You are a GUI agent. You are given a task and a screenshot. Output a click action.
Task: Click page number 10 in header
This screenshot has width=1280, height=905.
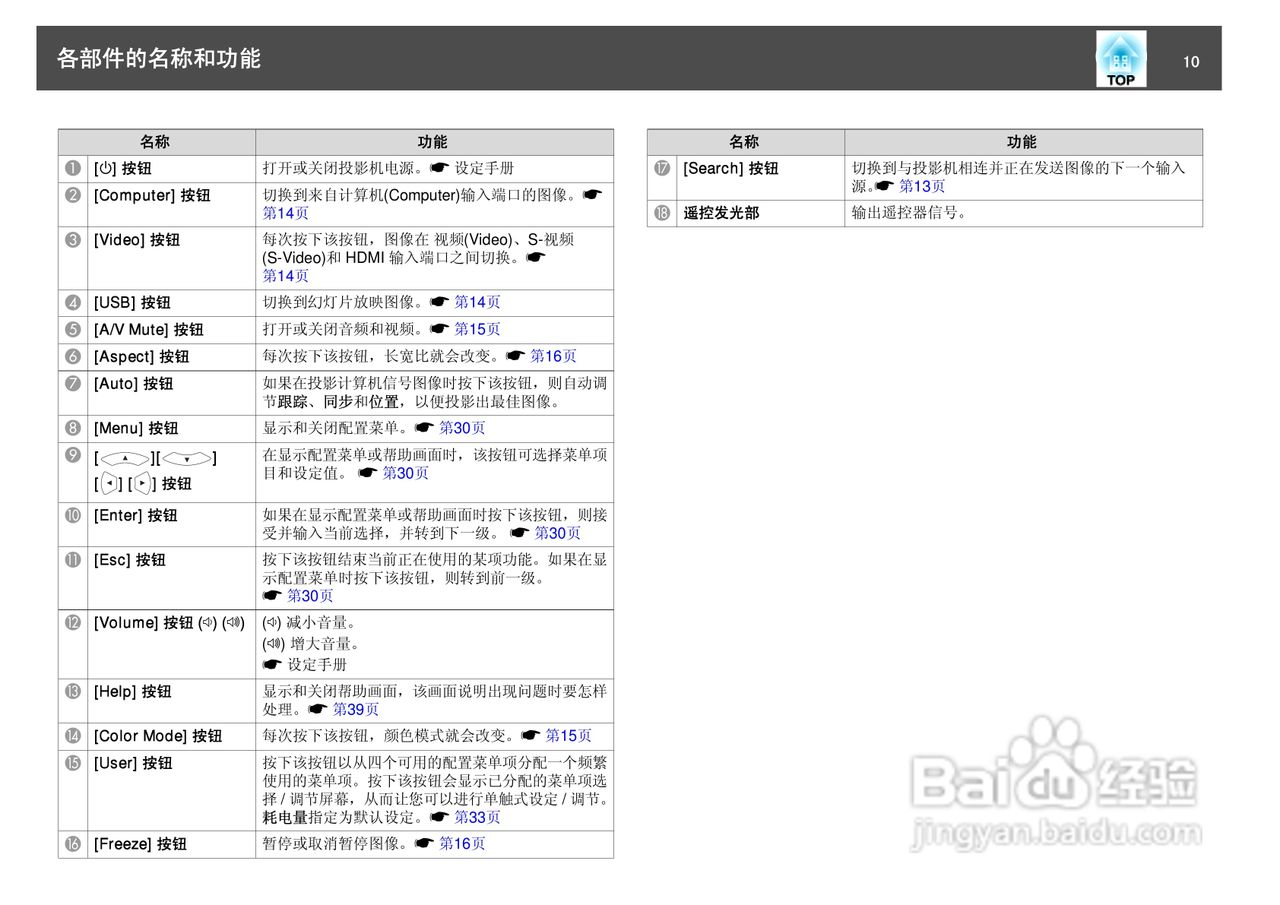(1191, 61)
